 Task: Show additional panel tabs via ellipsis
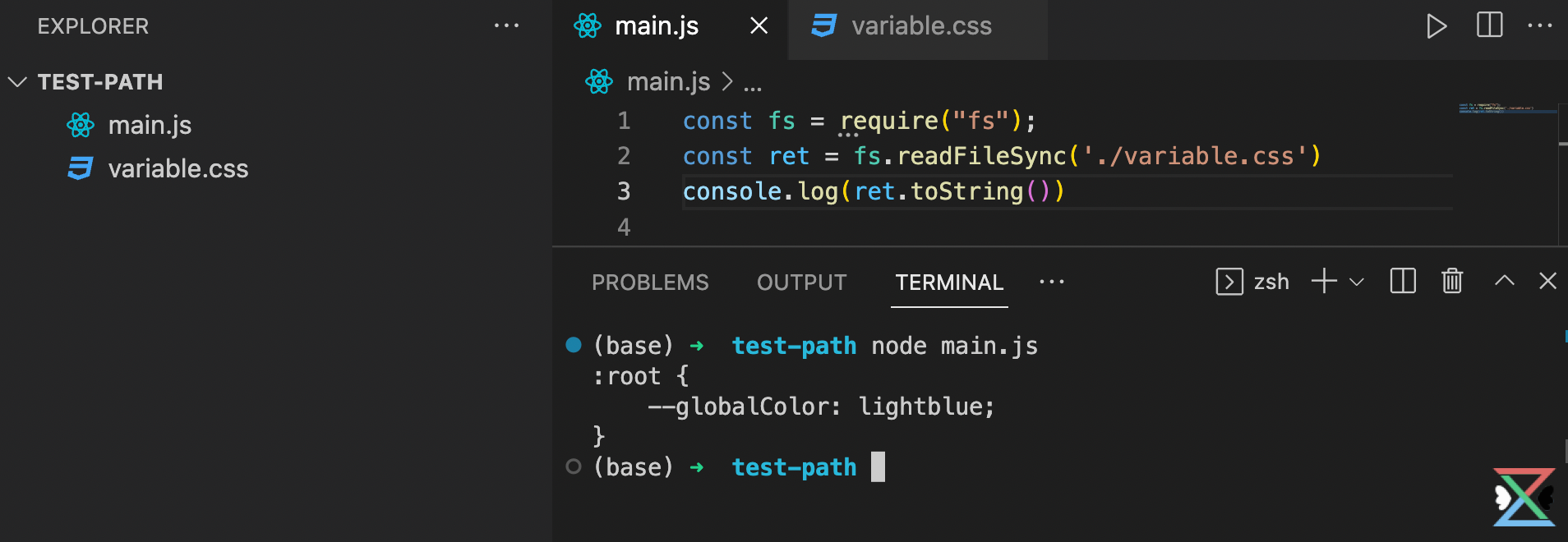point(1051,282)
